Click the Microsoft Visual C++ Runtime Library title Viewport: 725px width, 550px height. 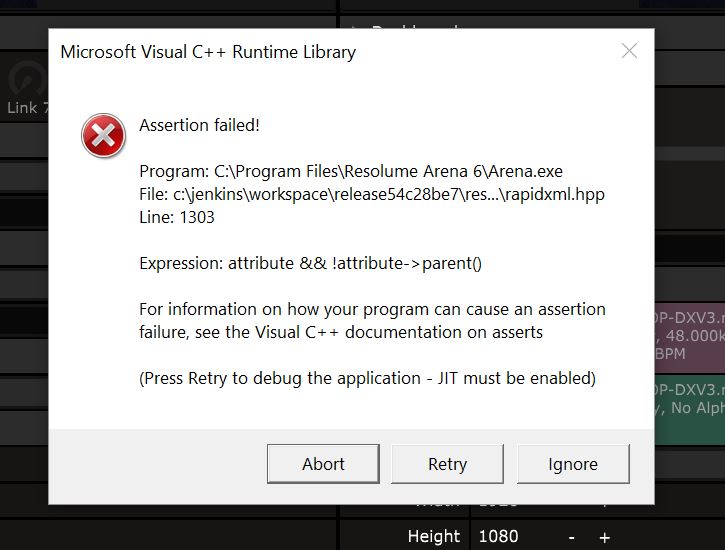pos(208,52)
